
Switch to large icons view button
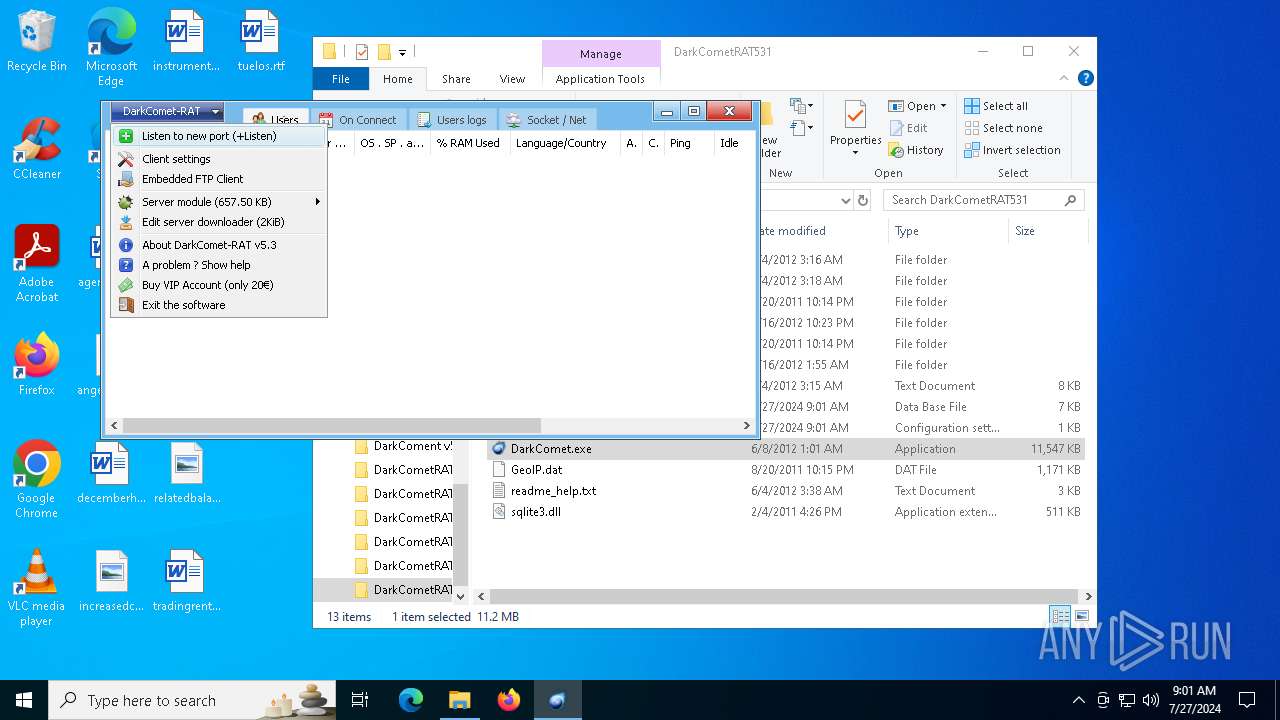click(x=1081, y=616)
